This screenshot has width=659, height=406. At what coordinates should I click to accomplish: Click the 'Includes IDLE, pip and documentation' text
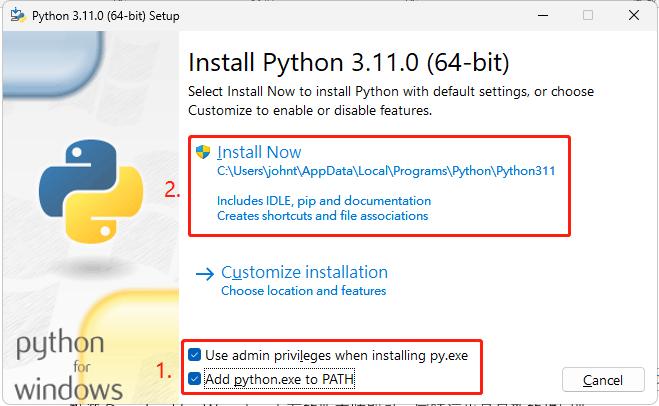[x=324, y=201]
